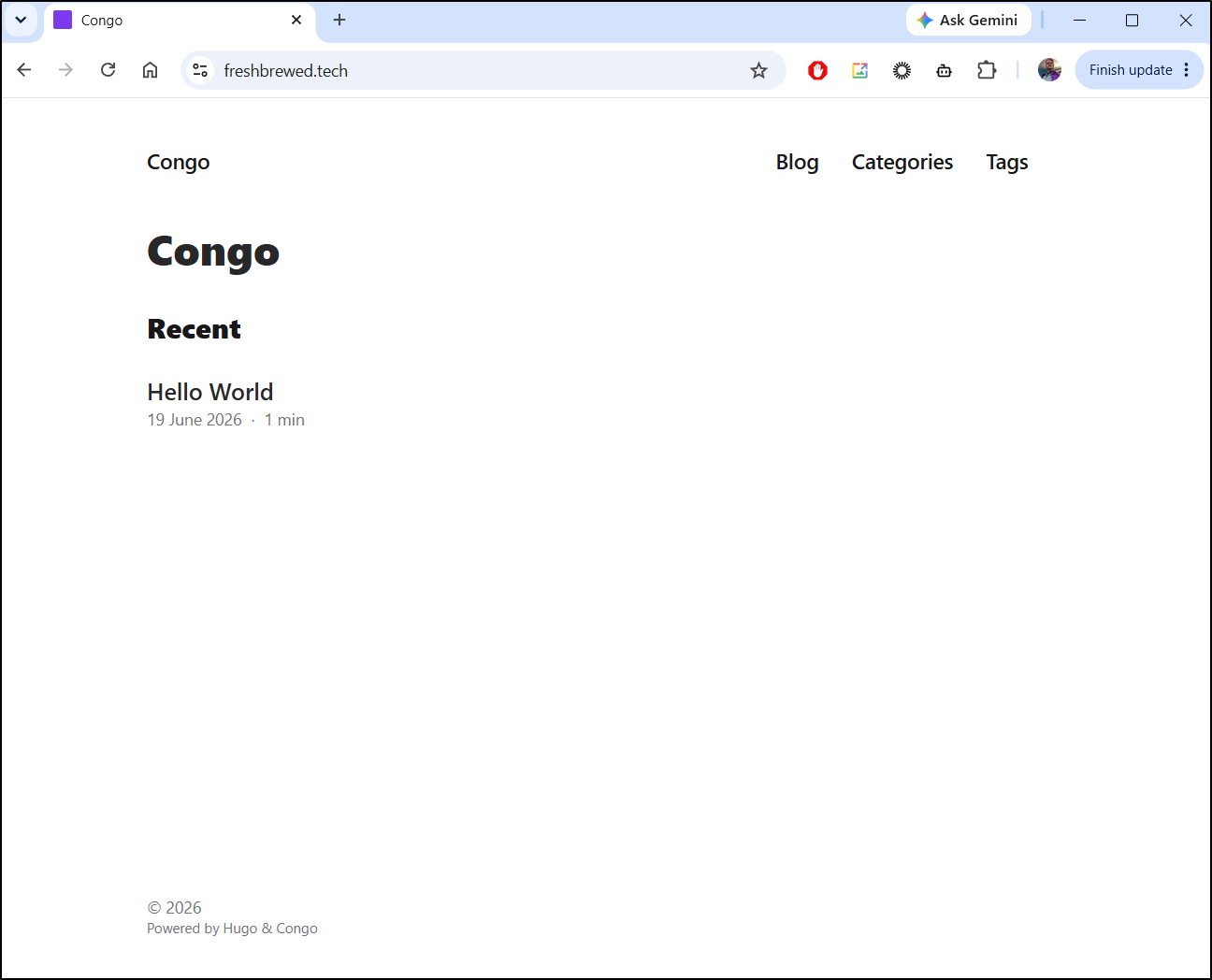
Task: Click the Congo site title link in header
Action: 179,163
